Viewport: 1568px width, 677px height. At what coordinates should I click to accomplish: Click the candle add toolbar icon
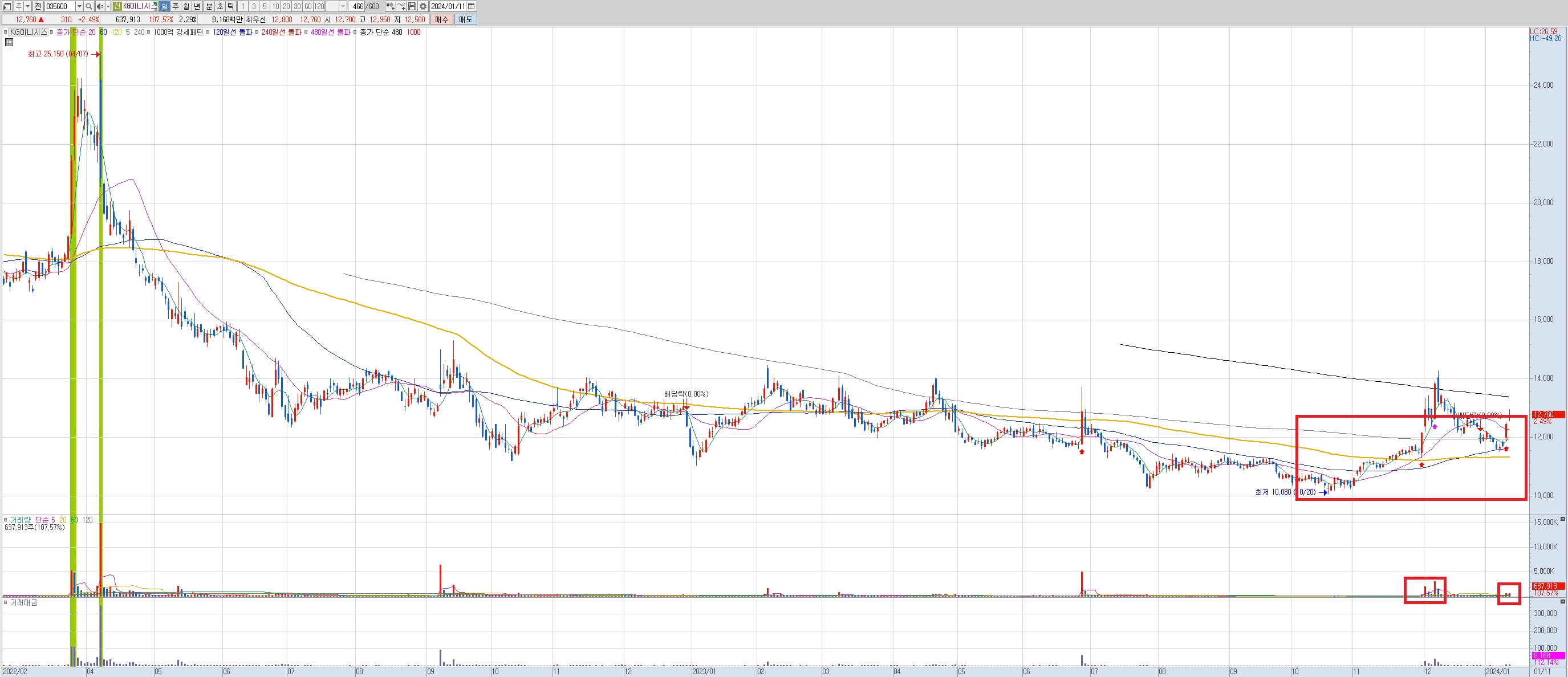(390, 7)
